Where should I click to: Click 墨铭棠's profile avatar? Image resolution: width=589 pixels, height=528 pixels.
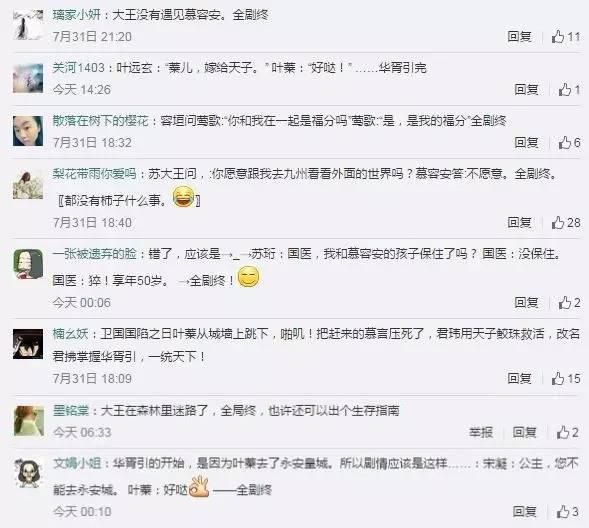[29, 421]
